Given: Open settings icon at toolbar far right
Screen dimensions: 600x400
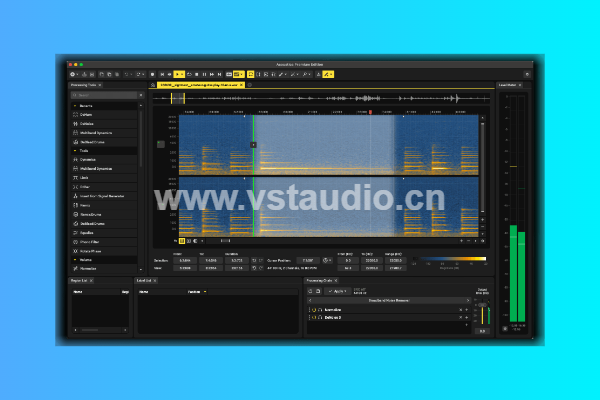Looking at the screenshot, I should tap(527, 74).
